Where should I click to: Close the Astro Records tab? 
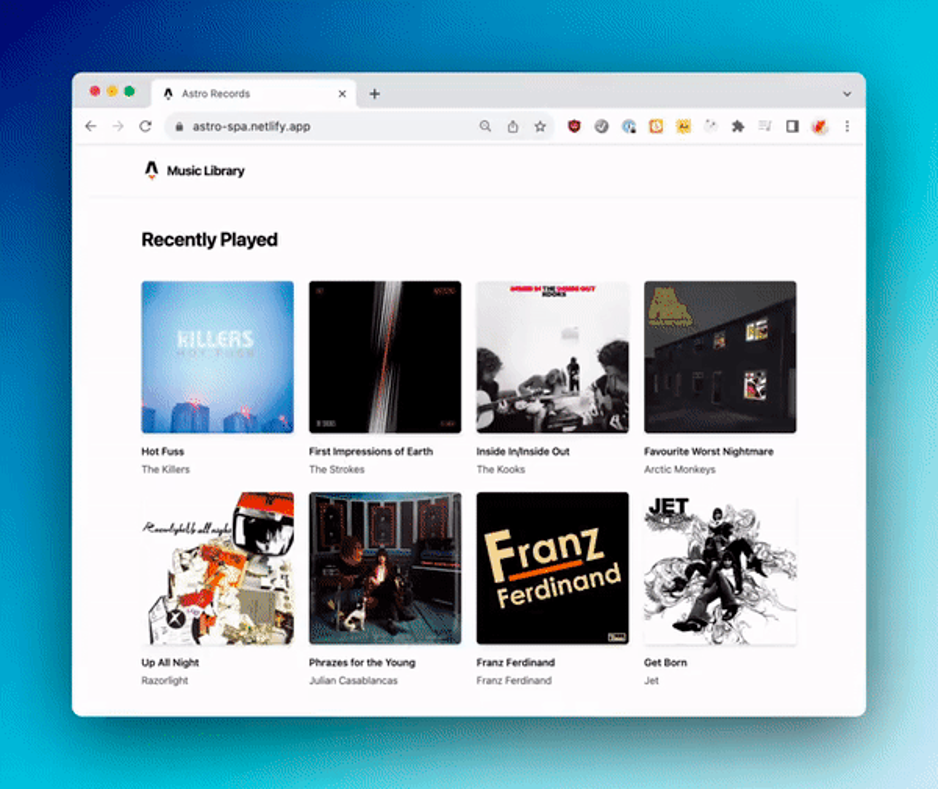coord(342,94)
